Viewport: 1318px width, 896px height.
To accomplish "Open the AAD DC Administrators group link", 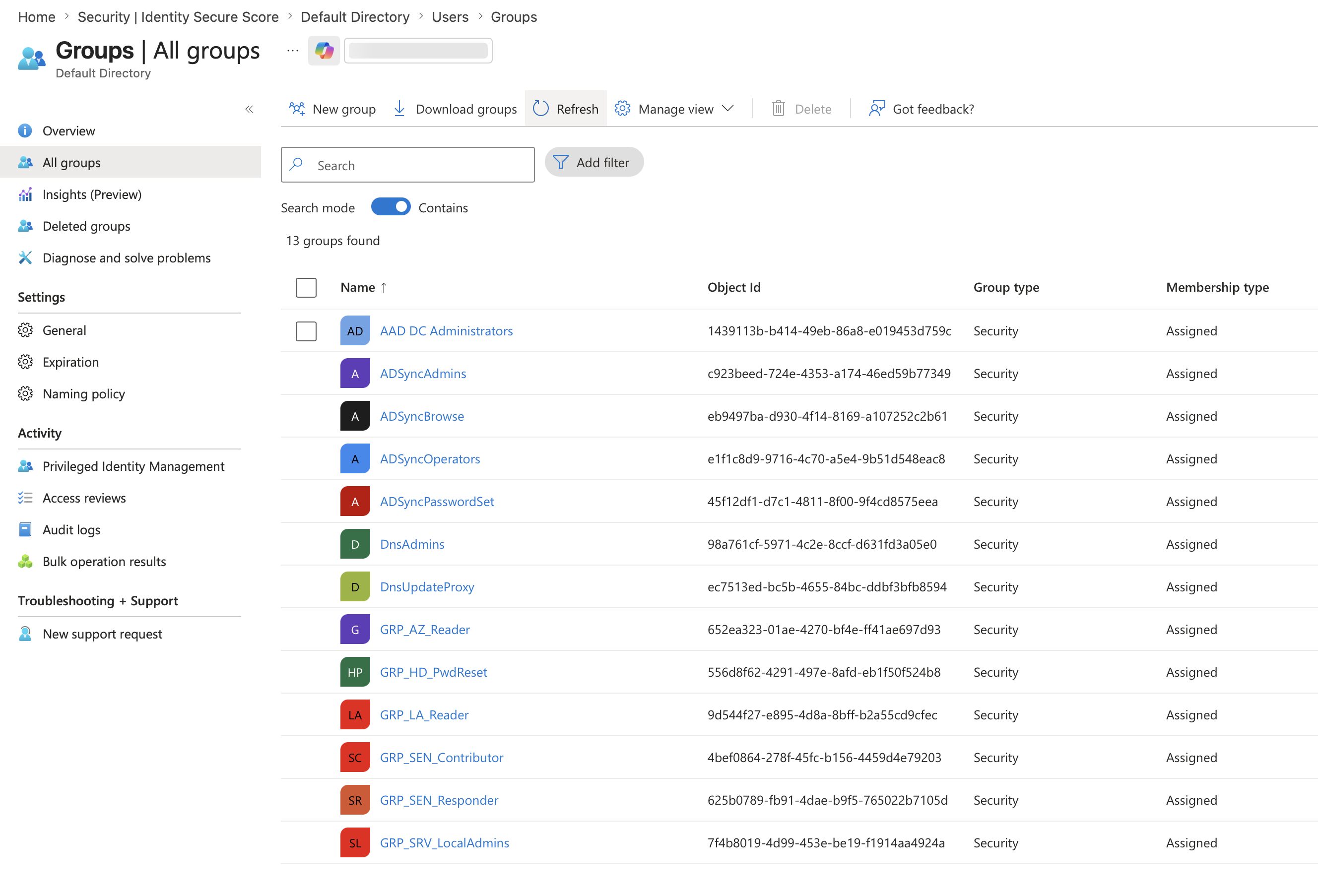I will (x=446, y=331).
